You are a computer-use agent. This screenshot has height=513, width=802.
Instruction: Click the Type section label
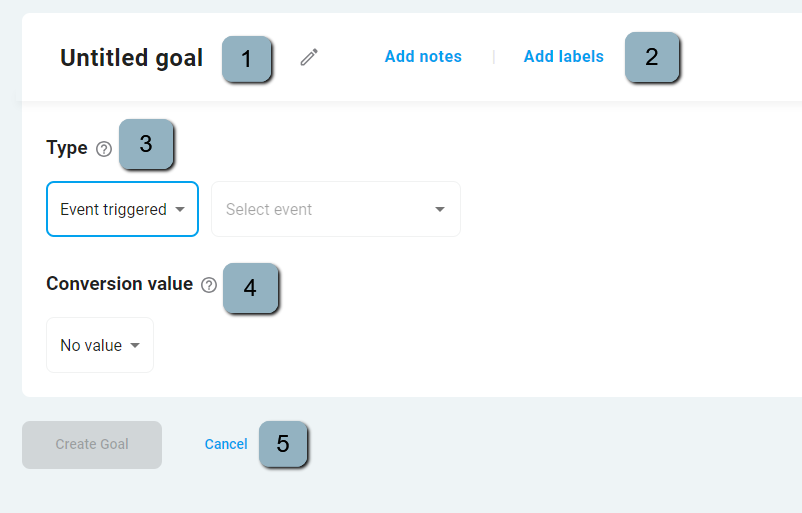click(x=67, y=148)
